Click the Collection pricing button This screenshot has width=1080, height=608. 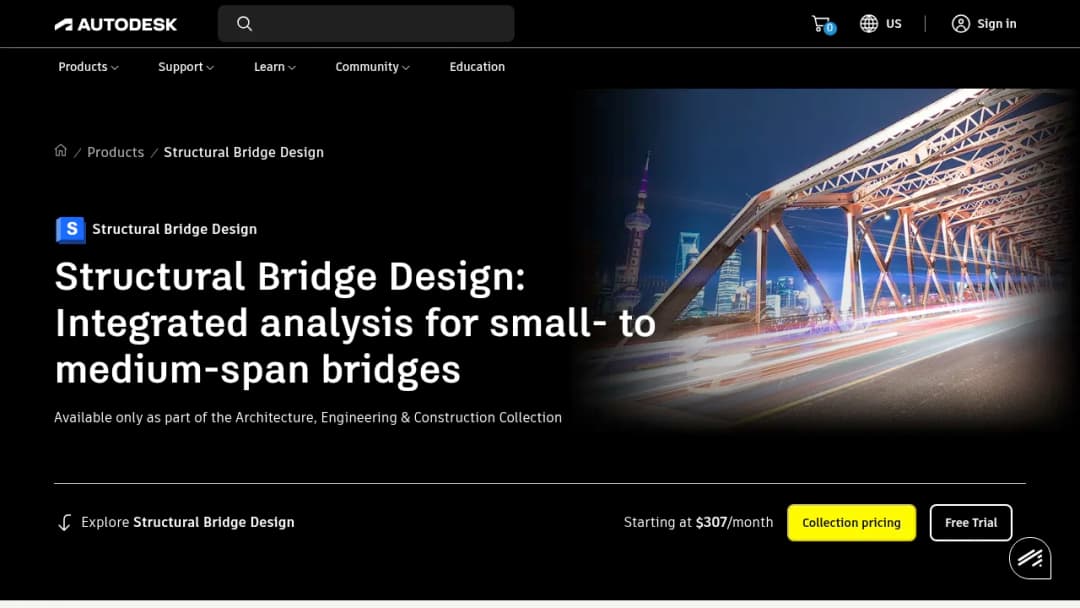[851, 523]
